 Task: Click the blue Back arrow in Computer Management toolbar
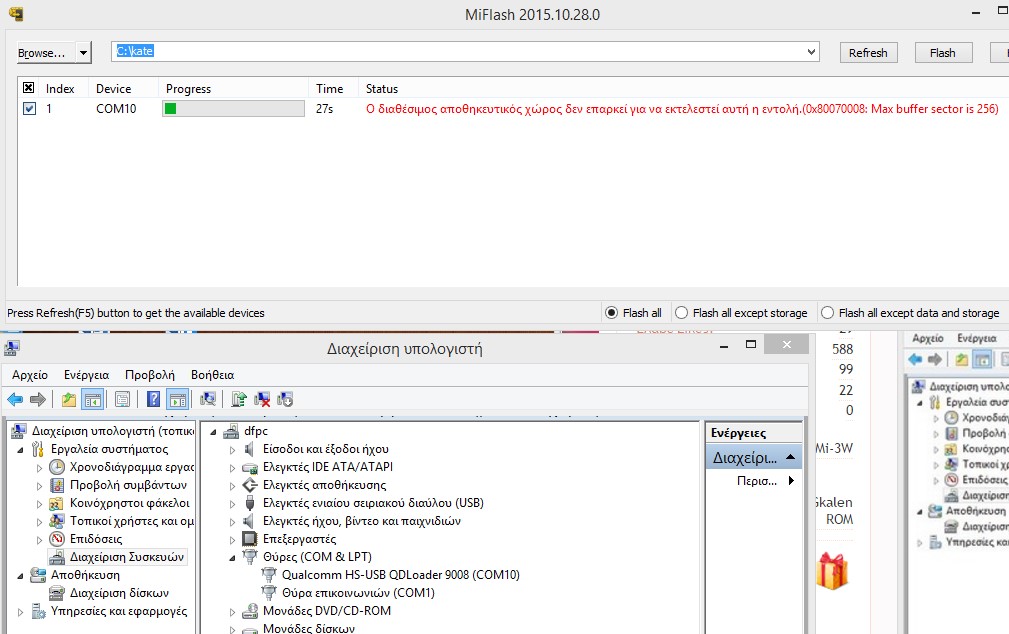[15, 400]
